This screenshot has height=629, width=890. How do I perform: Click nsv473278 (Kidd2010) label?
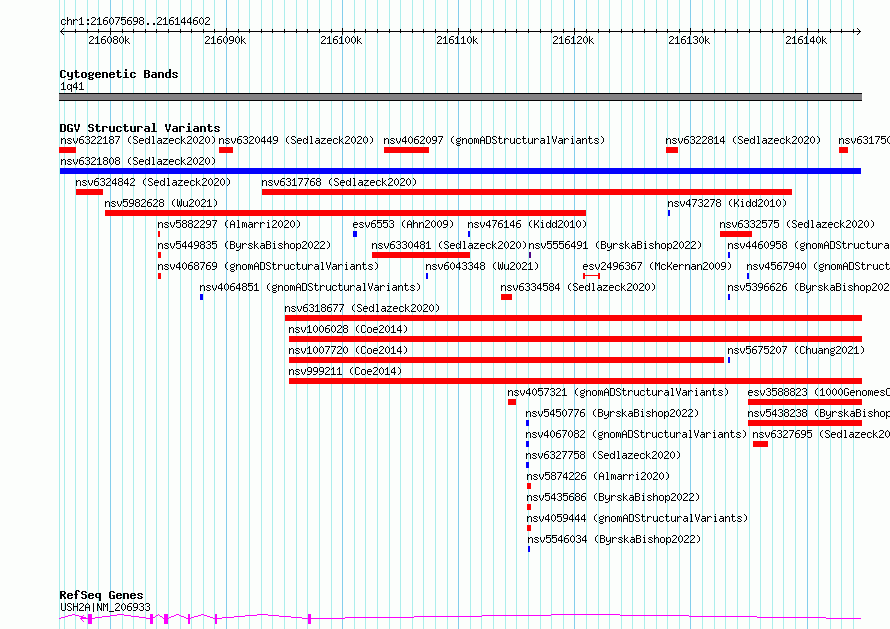pyautogui.click(x=727, y=203)
